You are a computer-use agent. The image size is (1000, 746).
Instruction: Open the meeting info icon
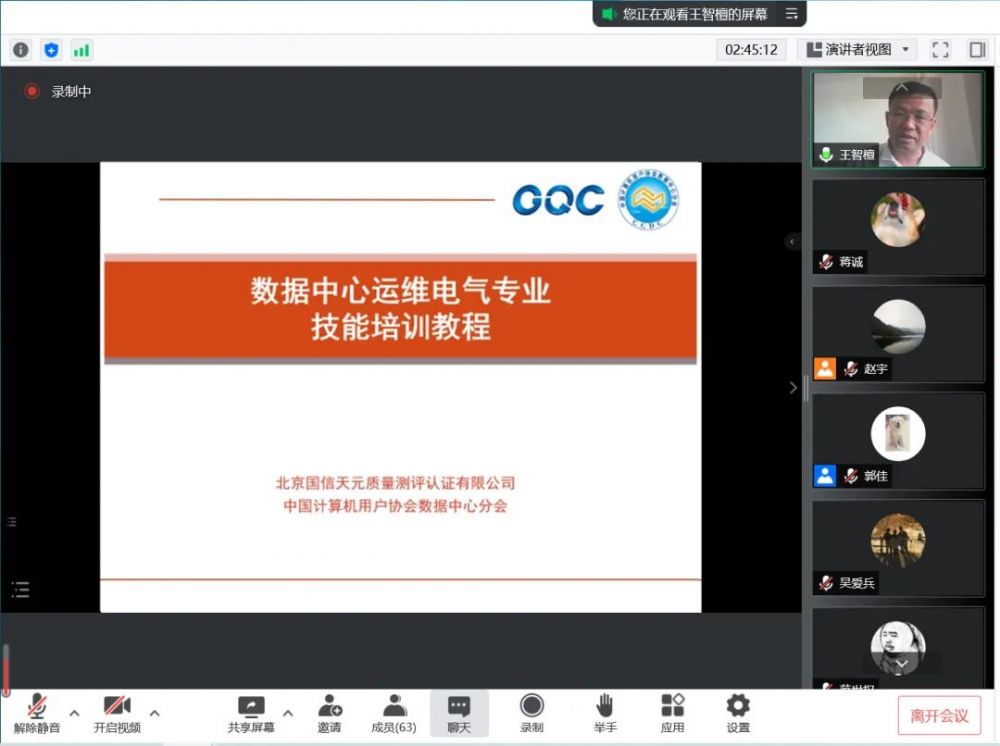tap(20, 50)
